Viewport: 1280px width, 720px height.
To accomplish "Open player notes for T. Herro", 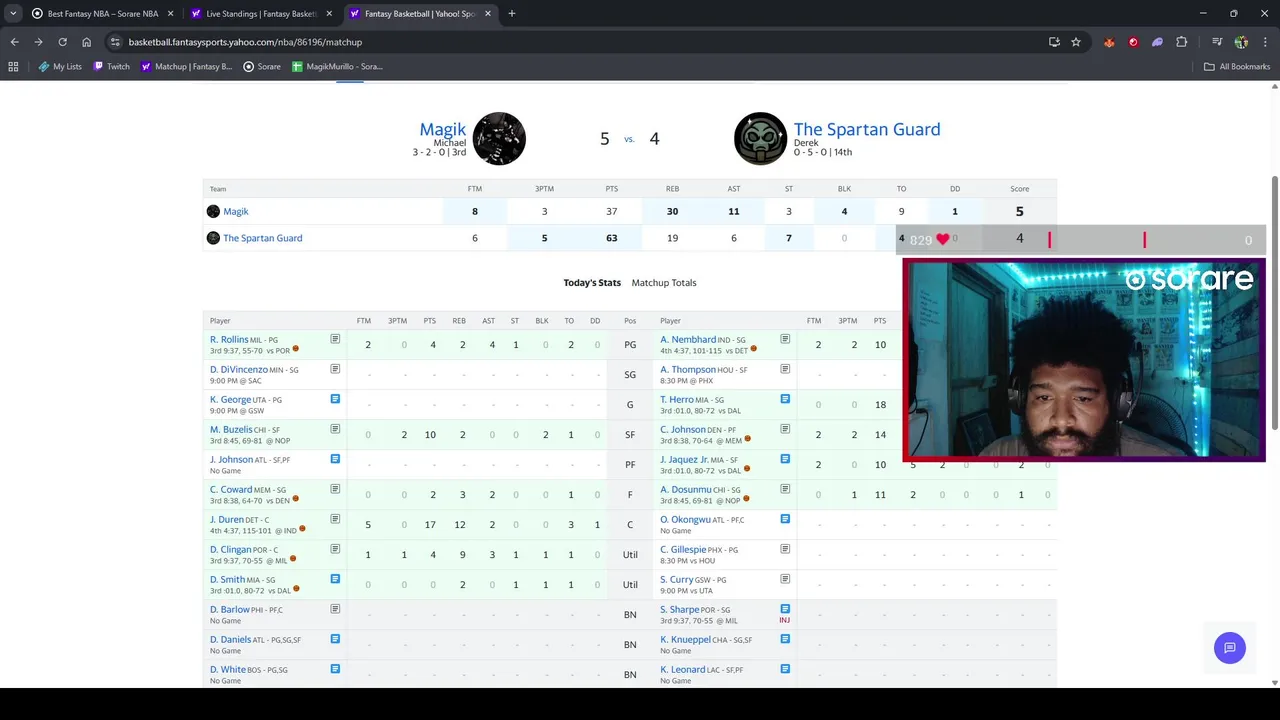I will [x=785, y=399].
